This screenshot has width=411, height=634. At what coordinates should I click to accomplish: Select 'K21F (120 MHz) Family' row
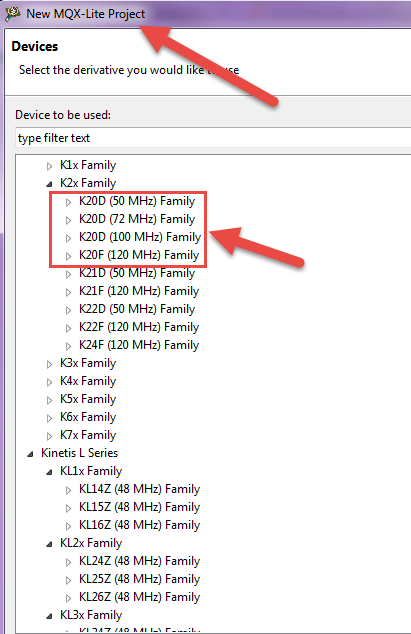point(139,291)
